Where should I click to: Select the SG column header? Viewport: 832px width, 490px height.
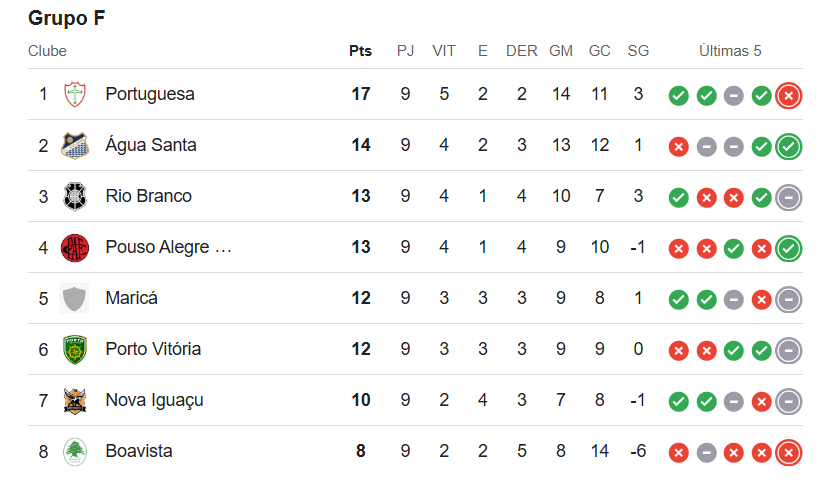638,51
